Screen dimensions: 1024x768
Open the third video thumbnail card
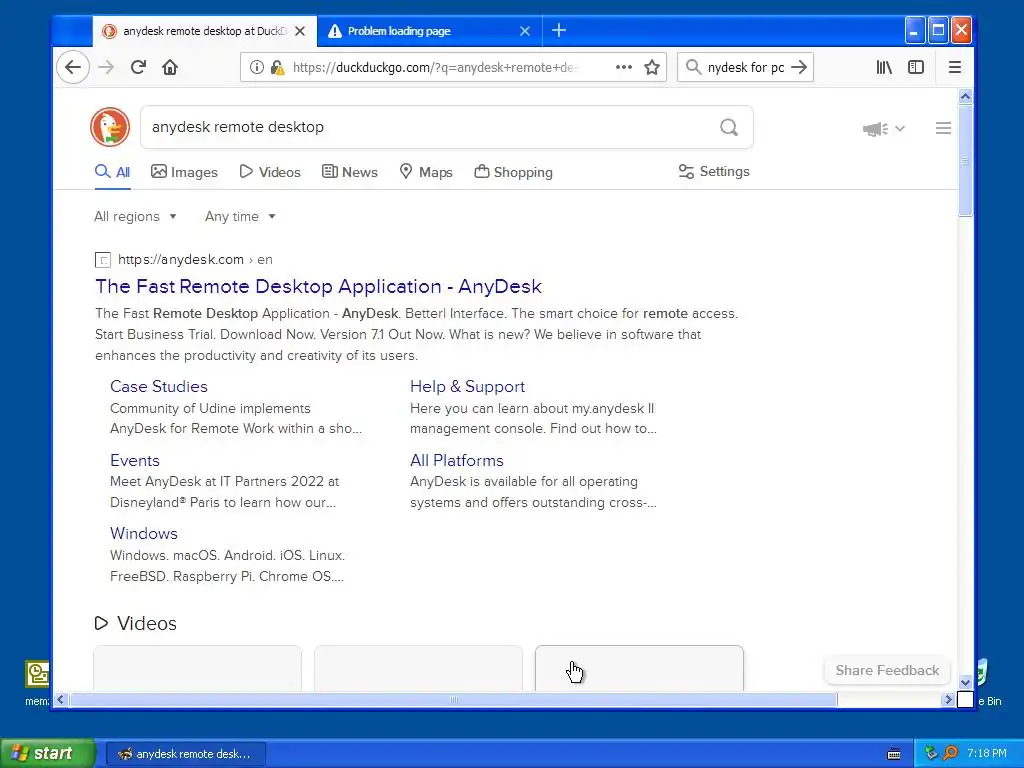[639, 668]
